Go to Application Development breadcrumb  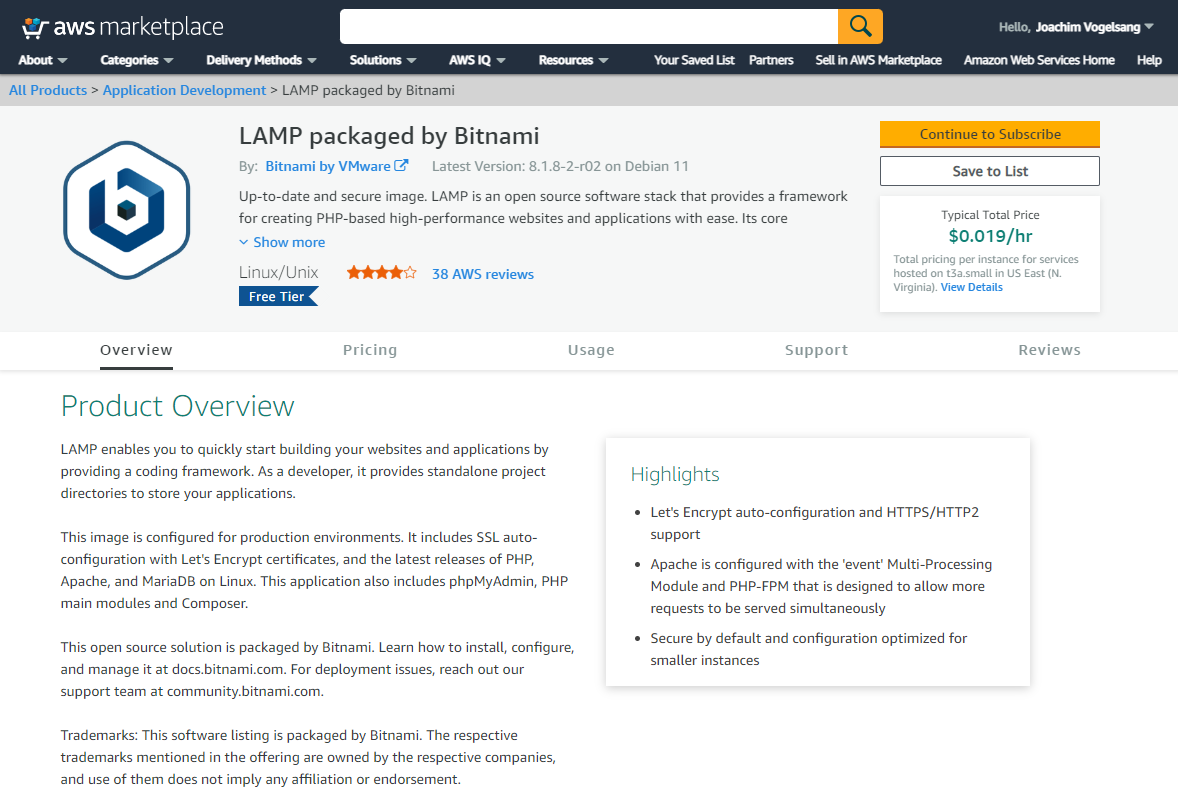pos(184,90)
